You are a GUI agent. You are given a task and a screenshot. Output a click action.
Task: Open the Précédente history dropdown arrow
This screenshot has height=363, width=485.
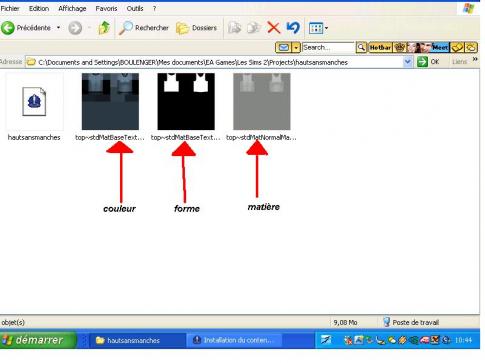(59, 28)
